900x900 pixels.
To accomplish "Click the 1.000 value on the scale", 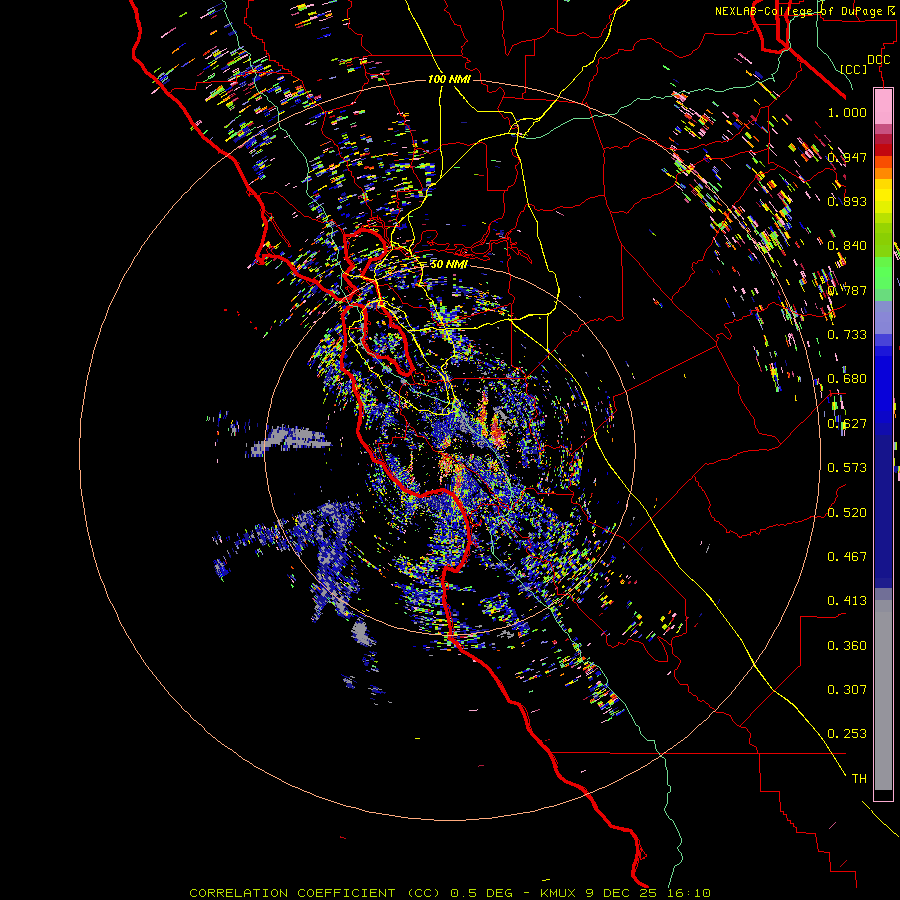I will point(847,112).
